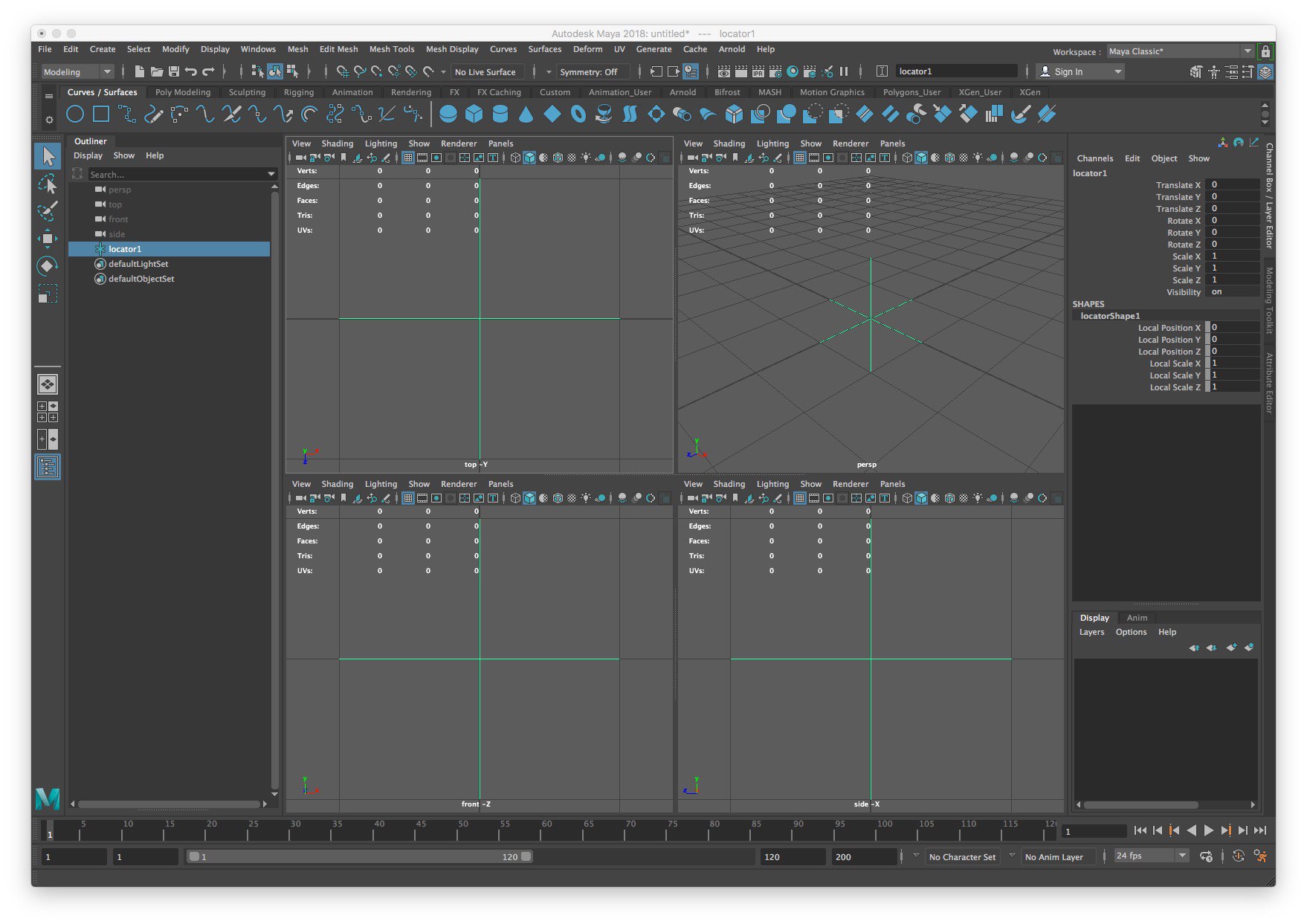Toggle Select by Hierarchy mode icon
1307x924 pixels.
[257, 71]
